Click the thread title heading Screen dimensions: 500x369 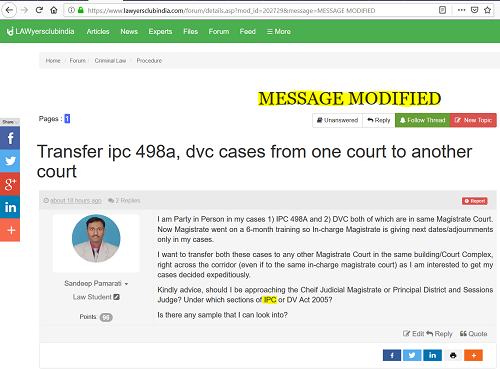coord(254,161)
